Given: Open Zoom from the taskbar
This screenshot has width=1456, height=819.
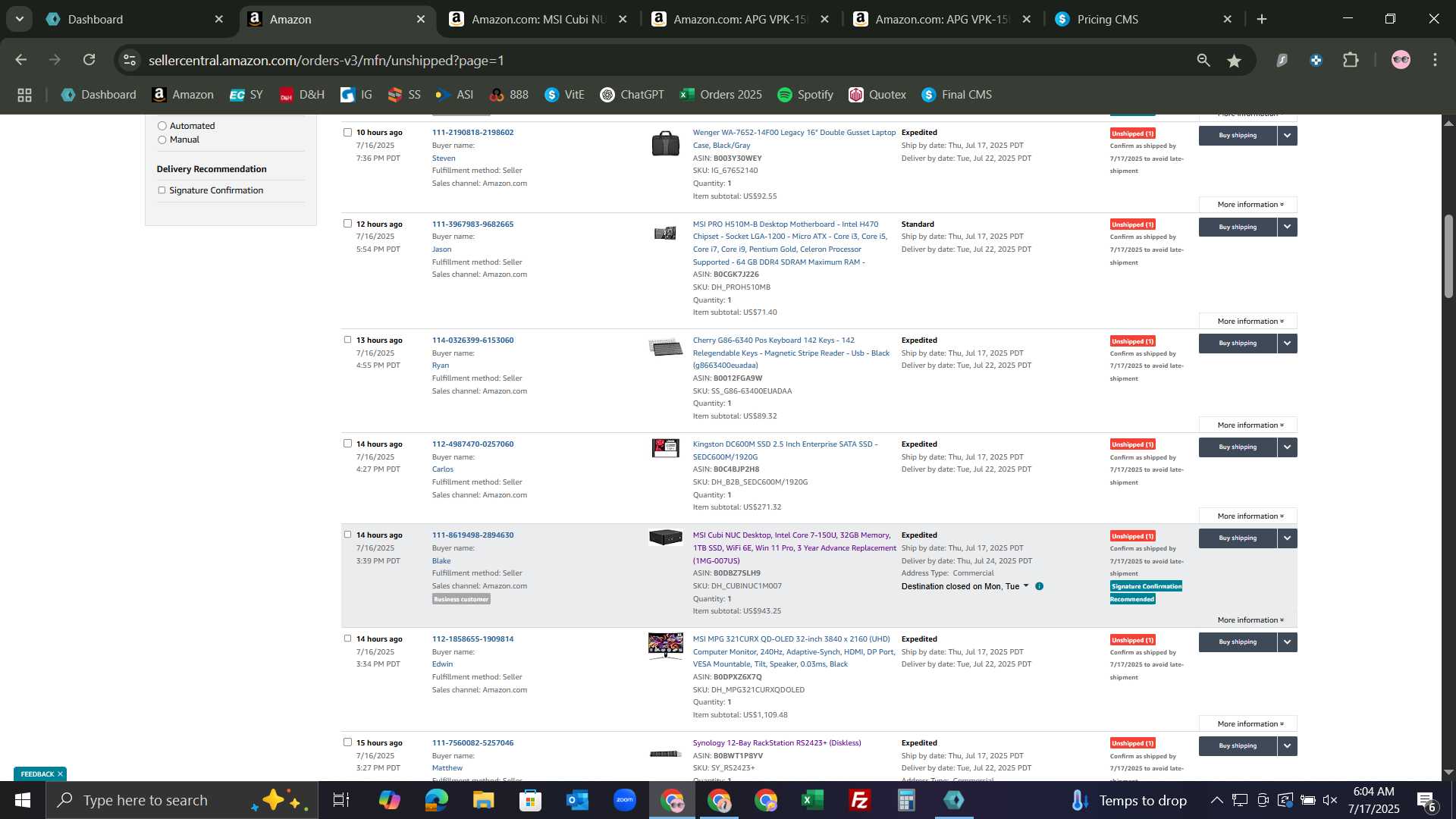Looking at the screenshot, I should pyautogui.click(x=624, y=800).
